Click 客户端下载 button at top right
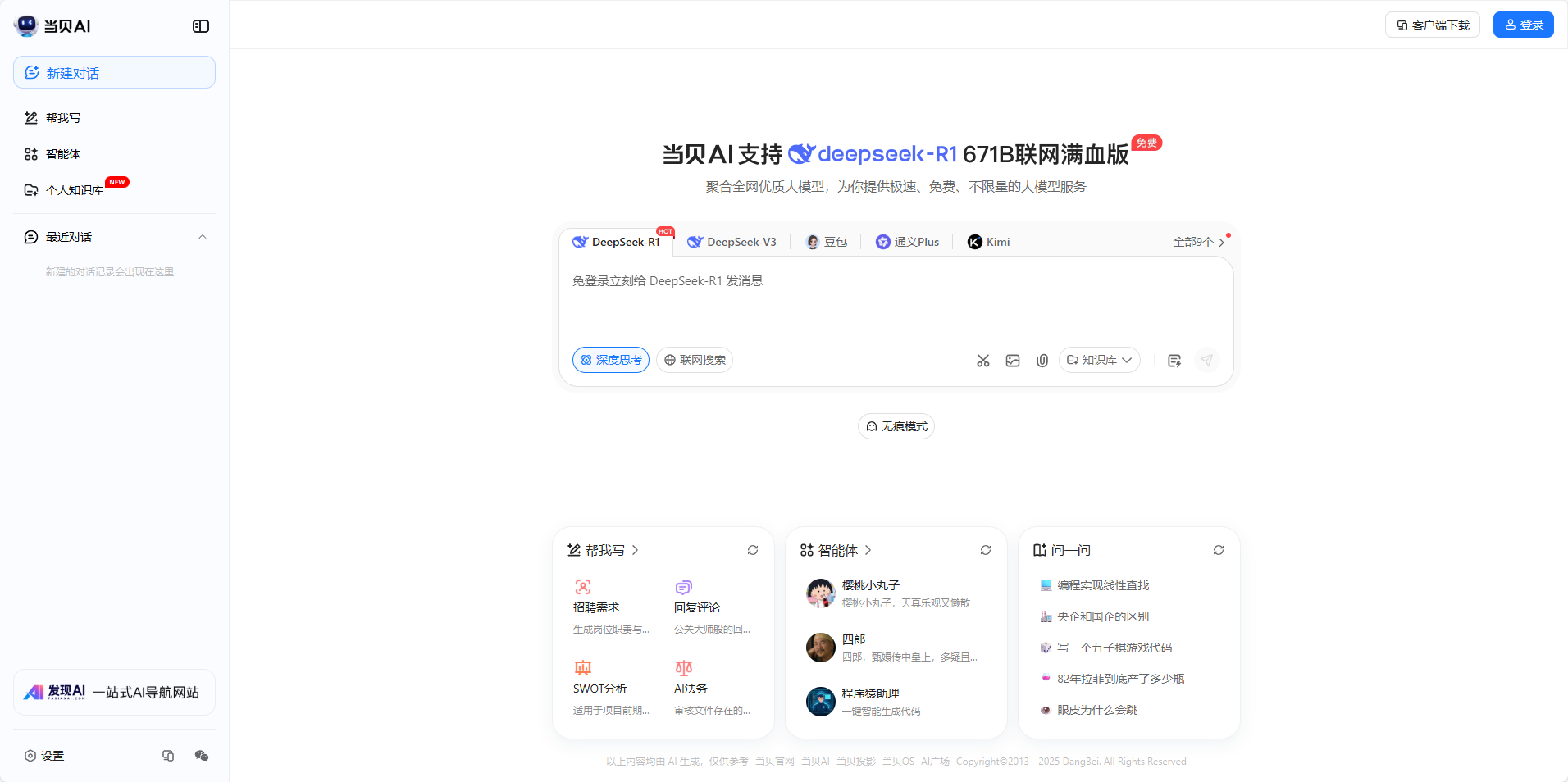Viewport: 1568px width, 782px height. tap(1433, 25)
